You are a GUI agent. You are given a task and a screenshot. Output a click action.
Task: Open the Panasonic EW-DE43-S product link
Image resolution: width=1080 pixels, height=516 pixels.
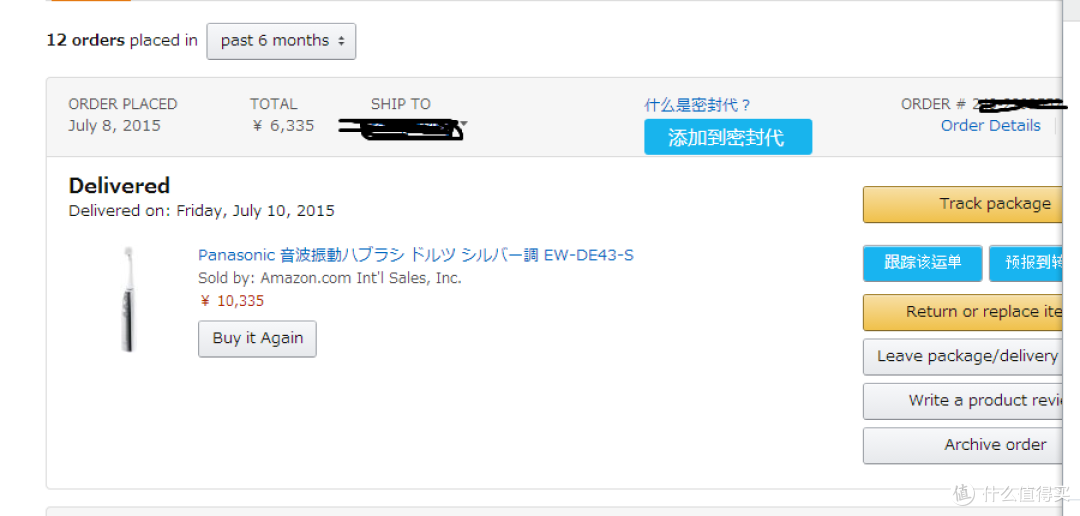point(415,255)
